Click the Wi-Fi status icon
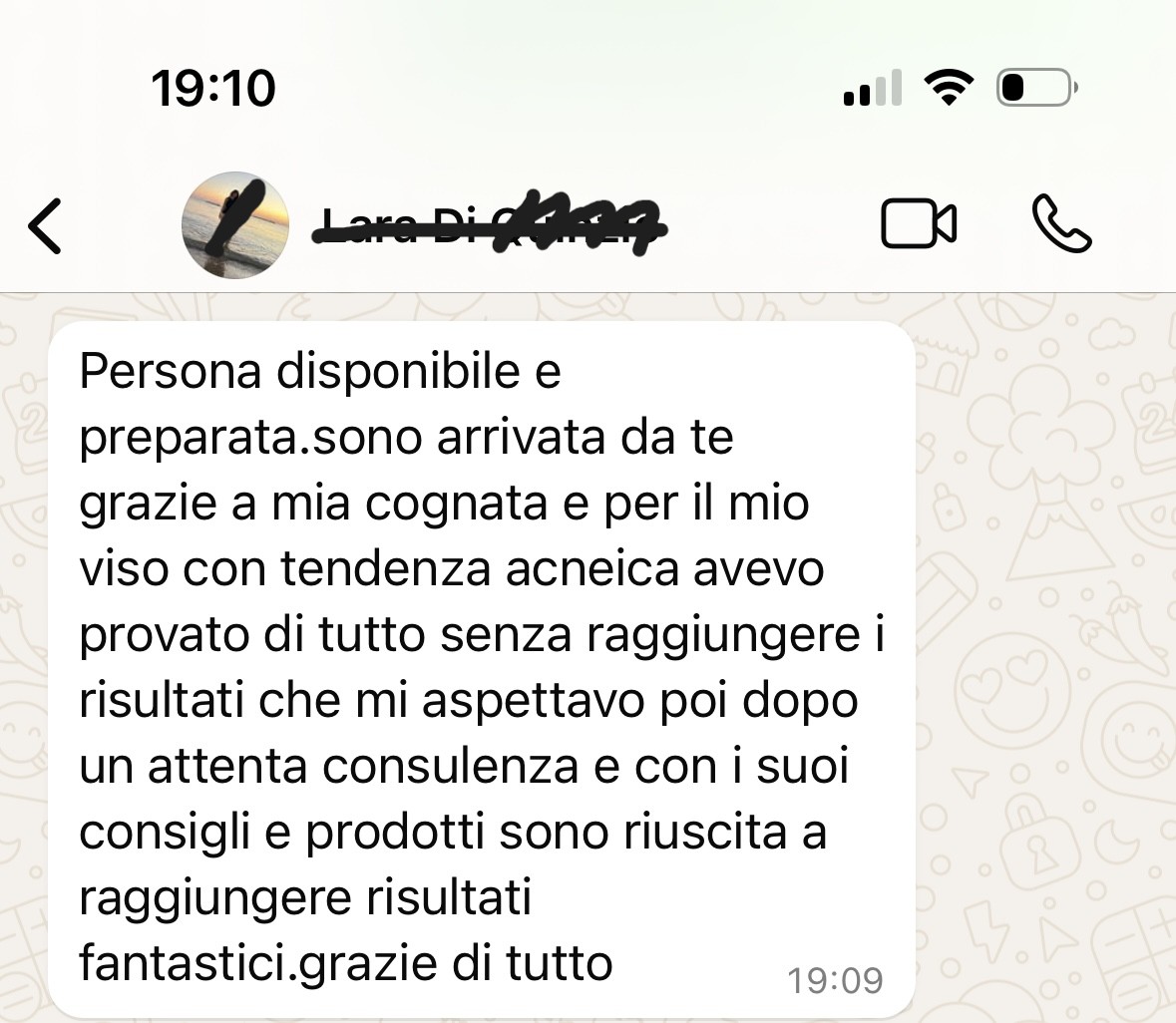Image resolution: width=1176 pixels, height=1023 pixels. pos(948,87)
